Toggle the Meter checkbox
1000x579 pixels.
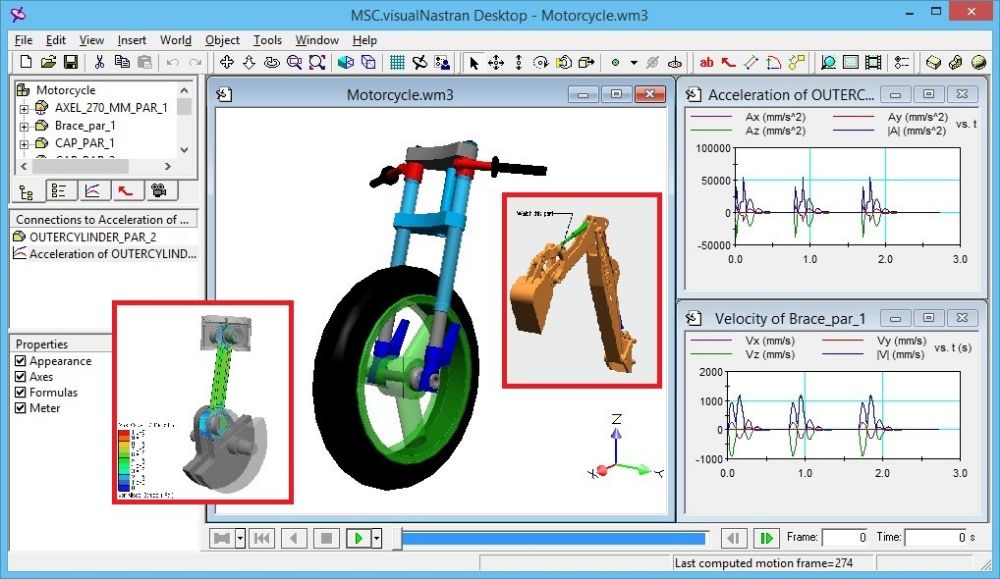(20, 408)
